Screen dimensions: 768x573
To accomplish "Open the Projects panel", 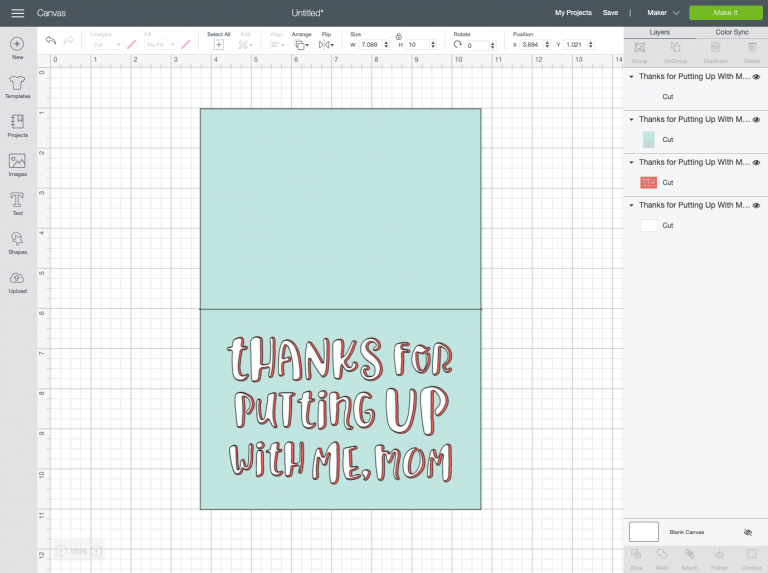I will point(17,126).
